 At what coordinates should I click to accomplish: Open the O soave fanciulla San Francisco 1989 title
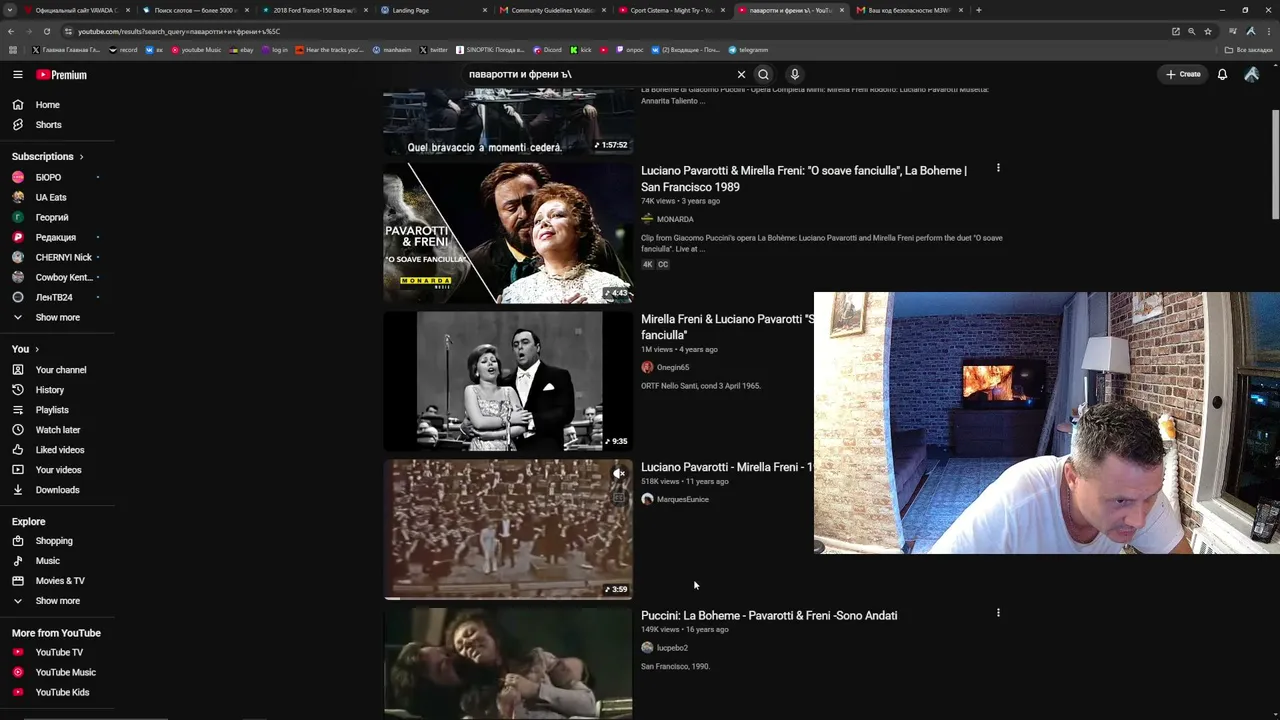(x=804, y=179)
